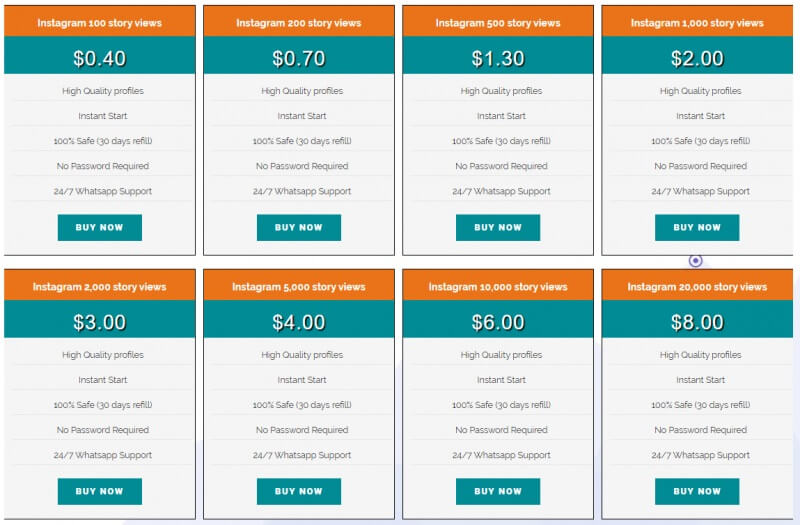The height and width of the screenshot is (525, 800).
Task: Click the $8.00 price banner
Action: [697, 319]
